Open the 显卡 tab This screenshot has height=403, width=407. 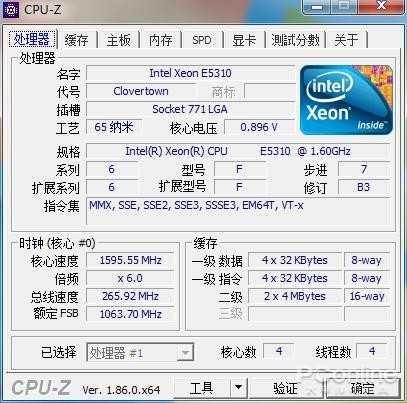click(244, 40)
